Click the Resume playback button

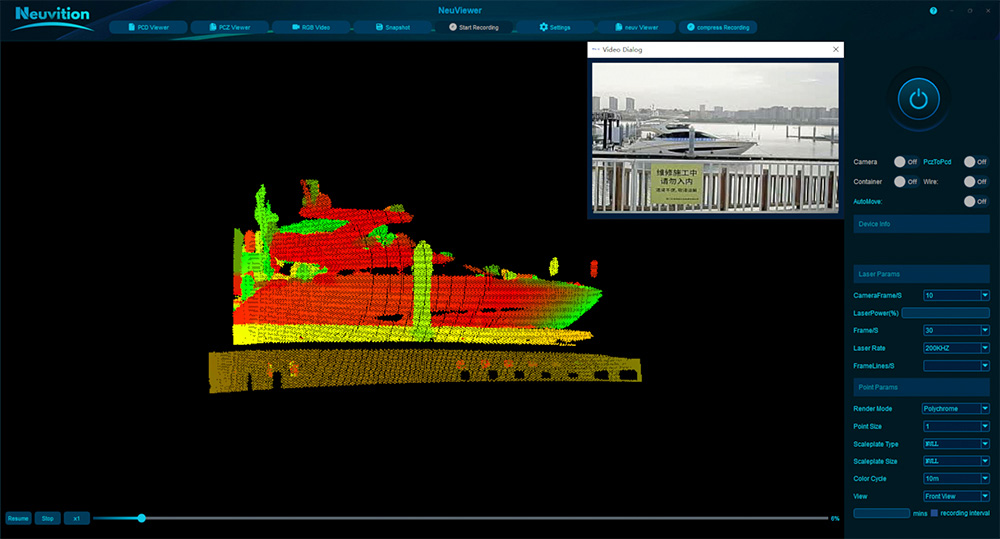(18, 519)
